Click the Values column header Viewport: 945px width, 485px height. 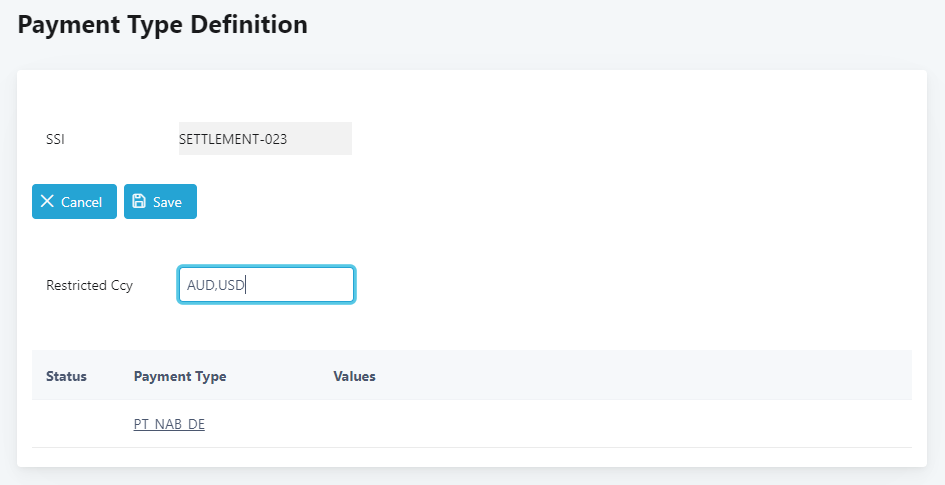pos(354,376)
